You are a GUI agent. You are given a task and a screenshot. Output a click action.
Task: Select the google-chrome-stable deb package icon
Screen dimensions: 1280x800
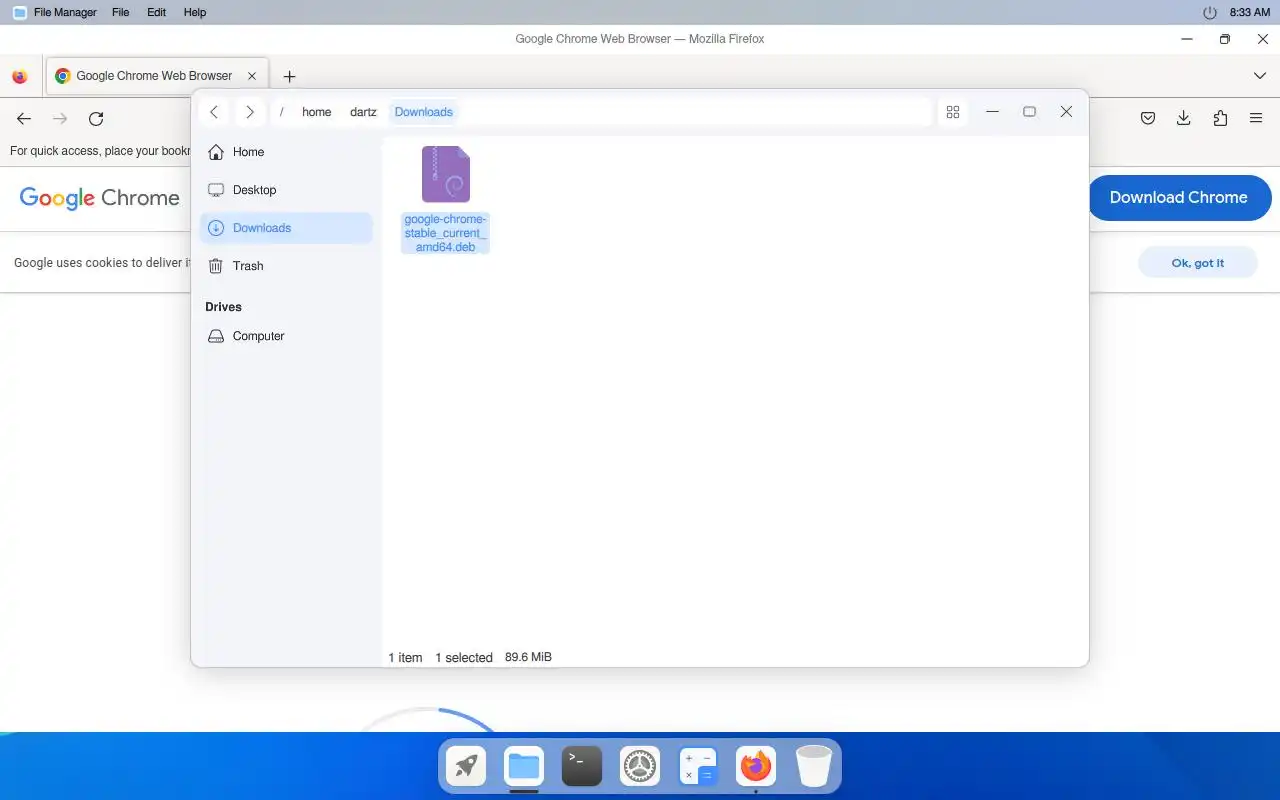(x=446, y=175)
